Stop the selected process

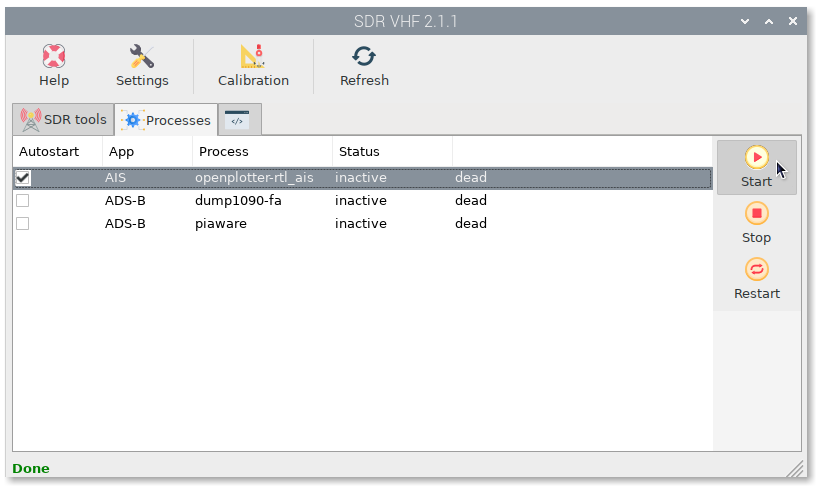point(756,224)
